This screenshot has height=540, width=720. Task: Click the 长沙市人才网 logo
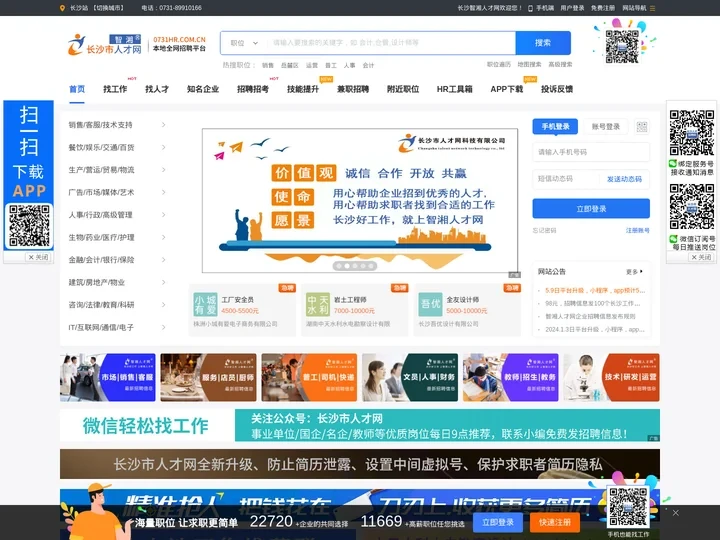(x=105, y=45)
